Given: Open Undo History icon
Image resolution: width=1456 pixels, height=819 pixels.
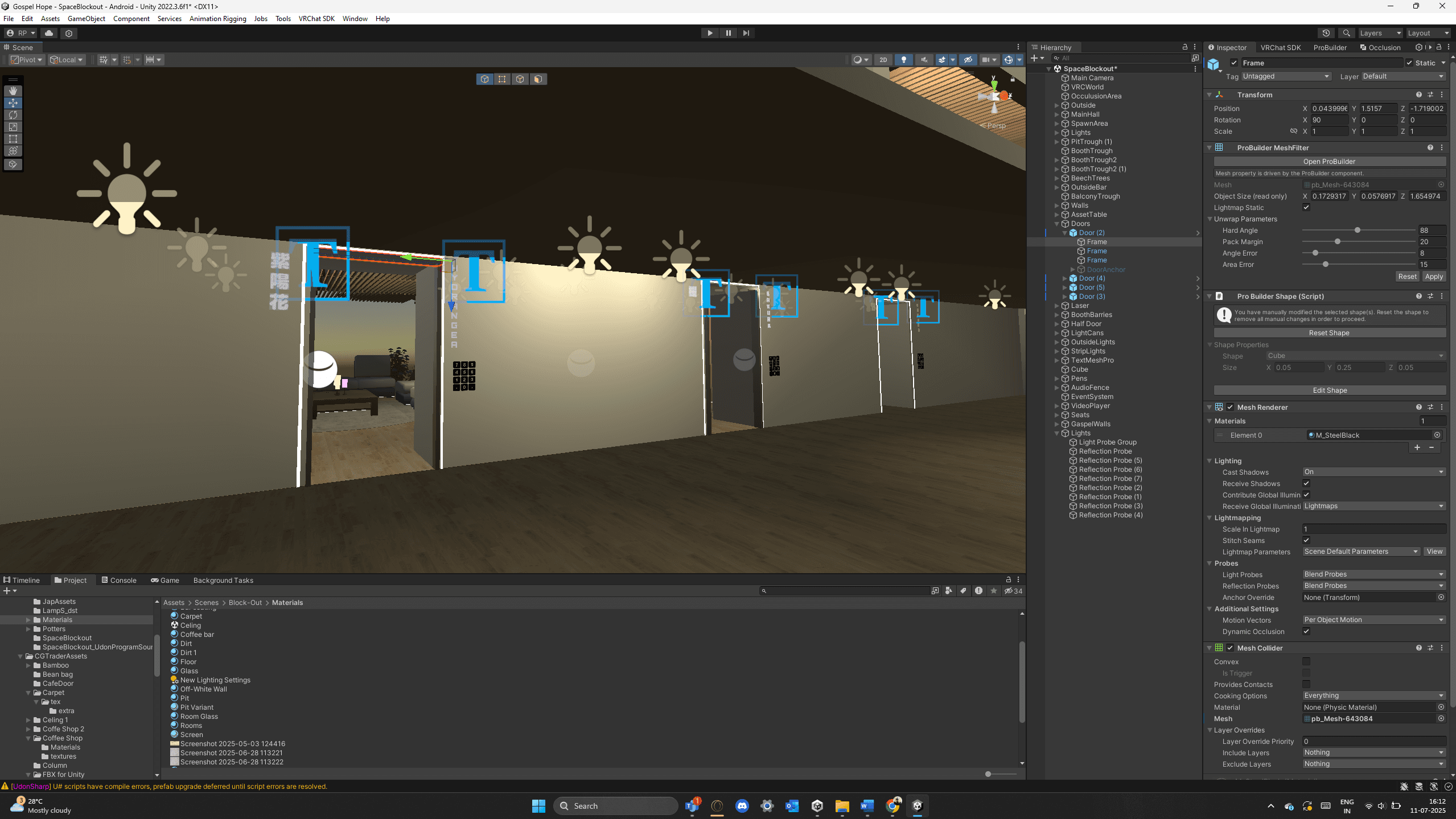Looking at the screenshot, I should 1326,33.
